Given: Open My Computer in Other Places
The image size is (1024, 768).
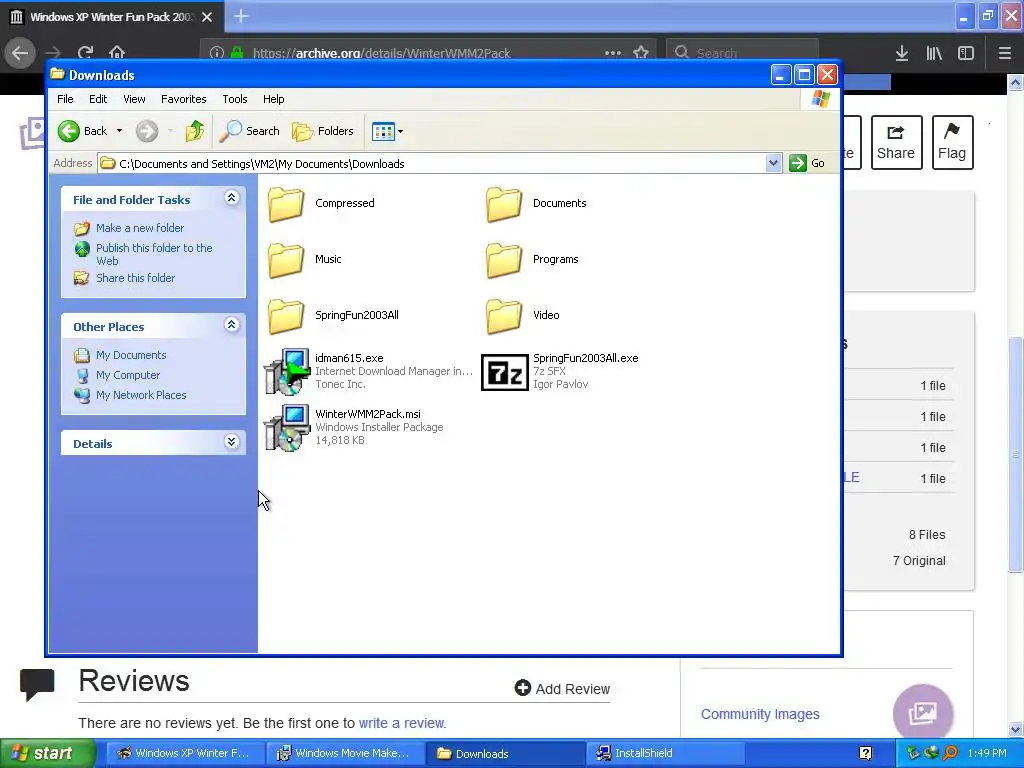Looking at the screenshot, I should [x=128, y=376].
